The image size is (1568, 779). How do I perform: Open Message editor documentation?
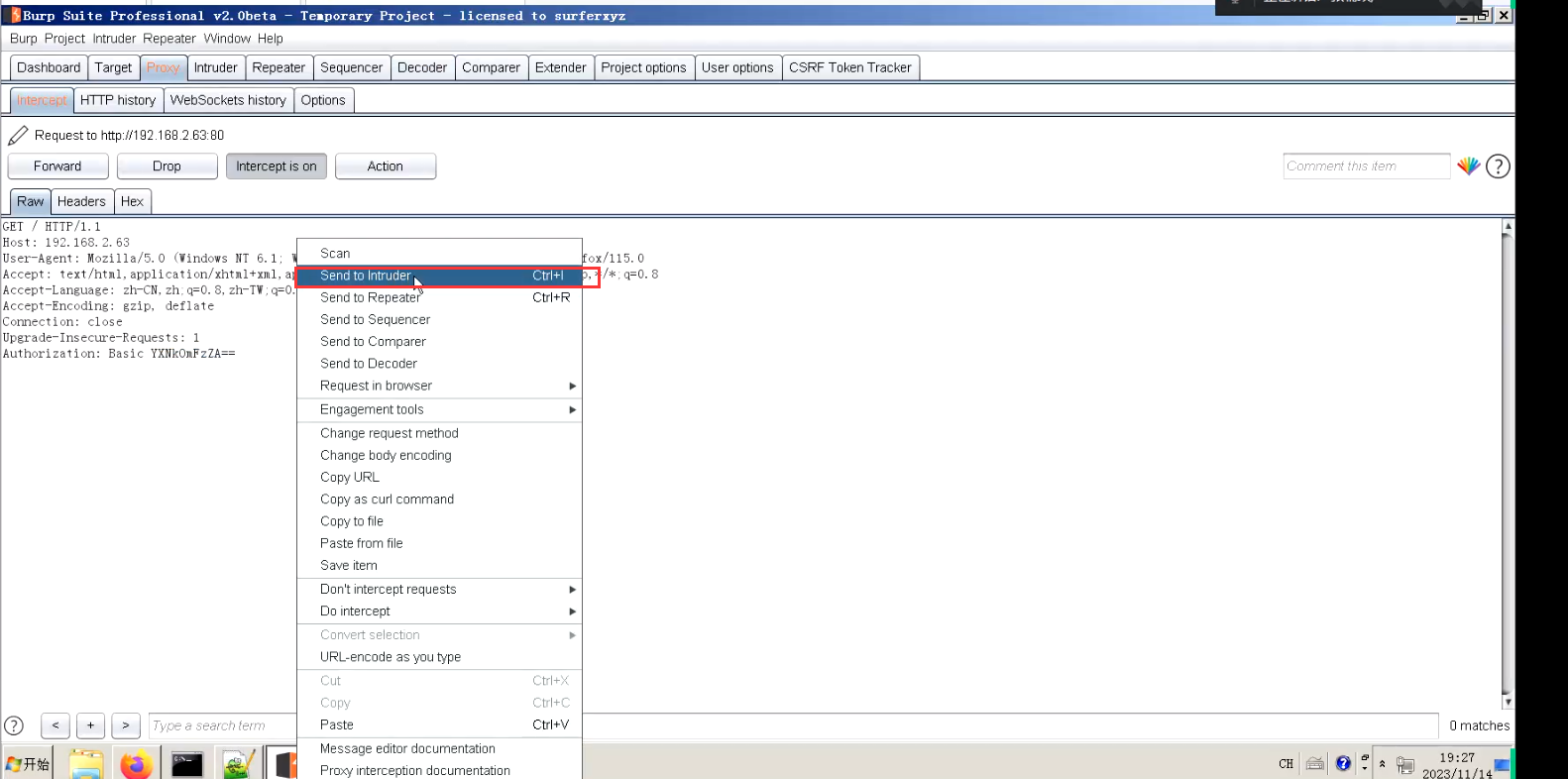pyautogui.click(x=439, y=748)
